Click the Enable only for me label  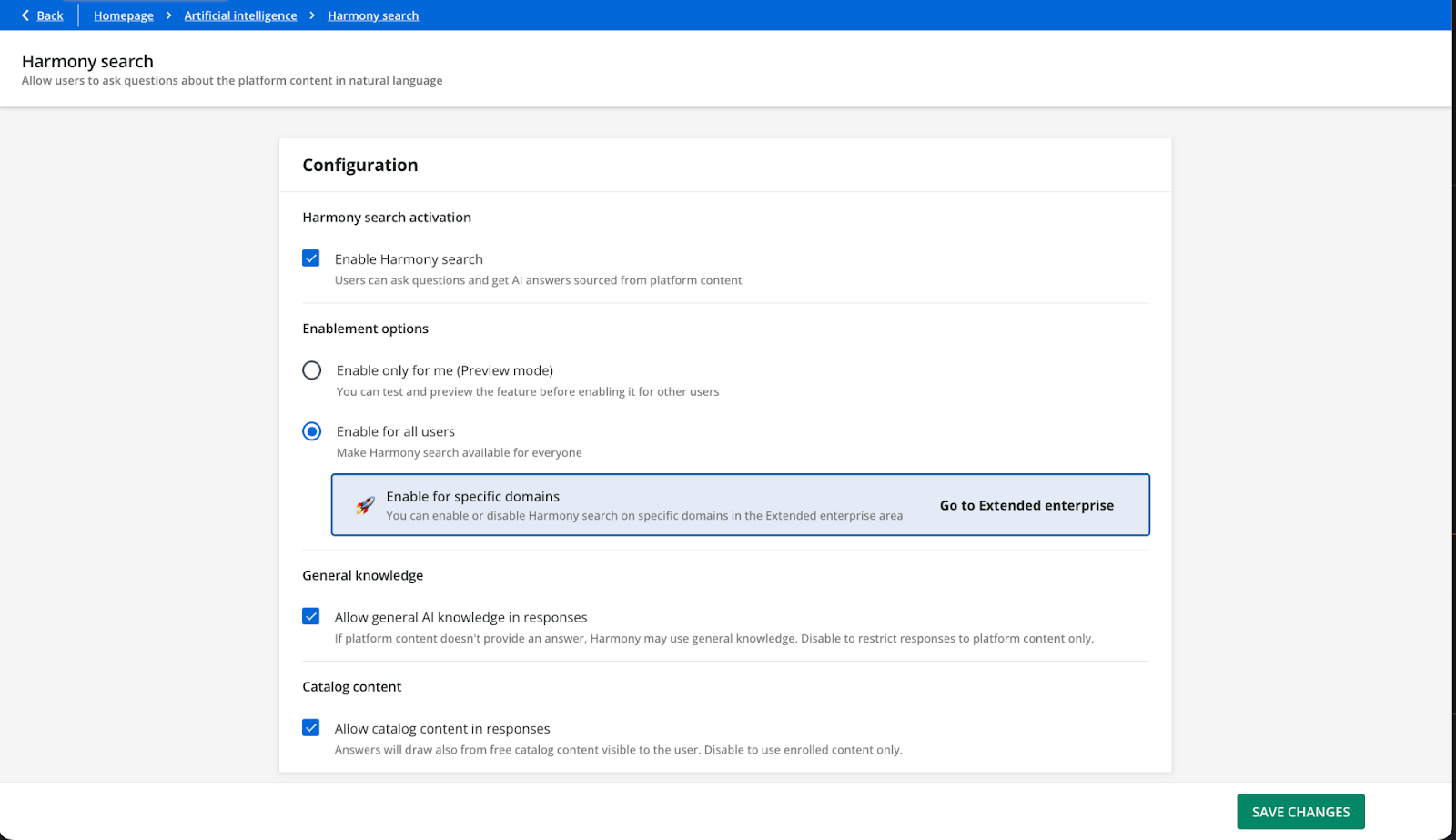(x=444, y=370)
